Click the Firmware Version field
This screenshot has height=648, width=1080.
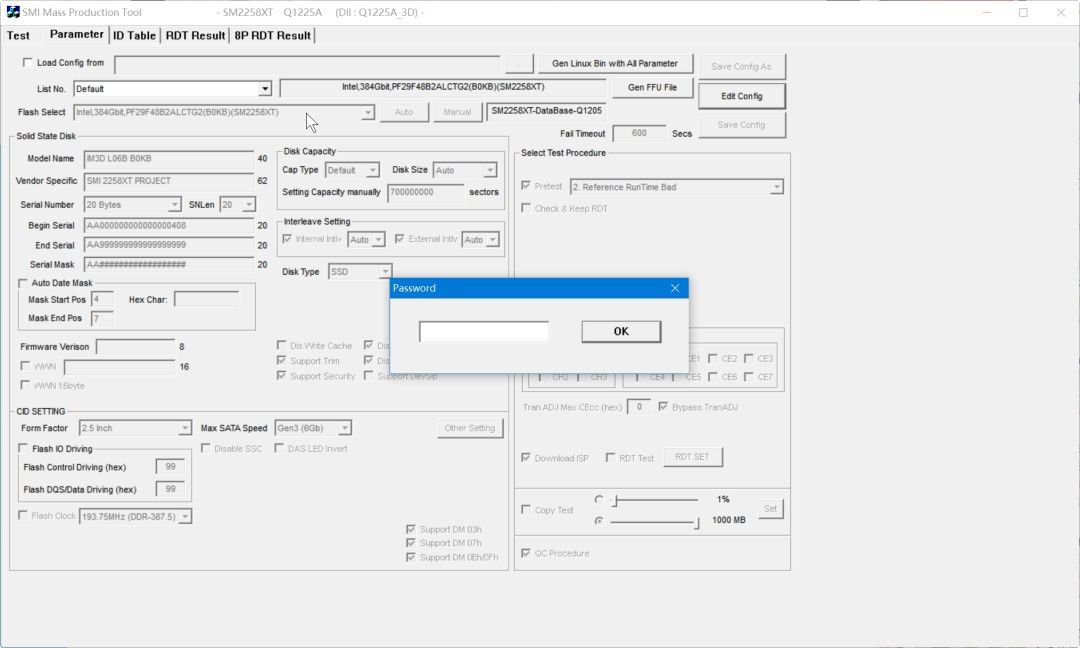(x=135, y=347)
